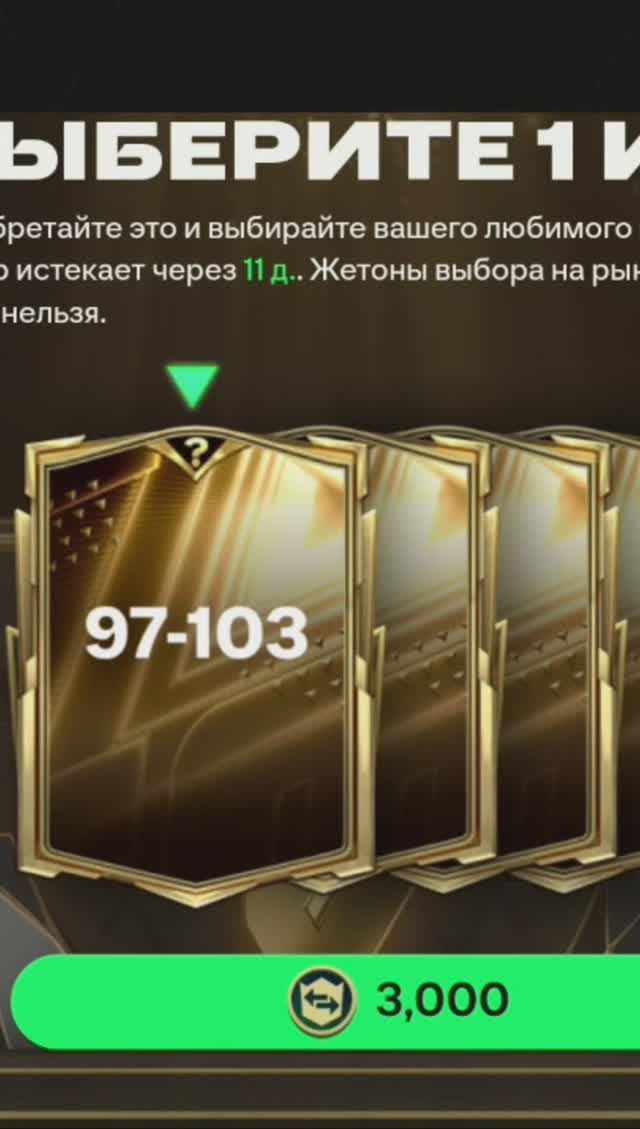Viewport: 640px width, 1129px height.
Task: Click the 3,000 price text
Action: point(442,999)
